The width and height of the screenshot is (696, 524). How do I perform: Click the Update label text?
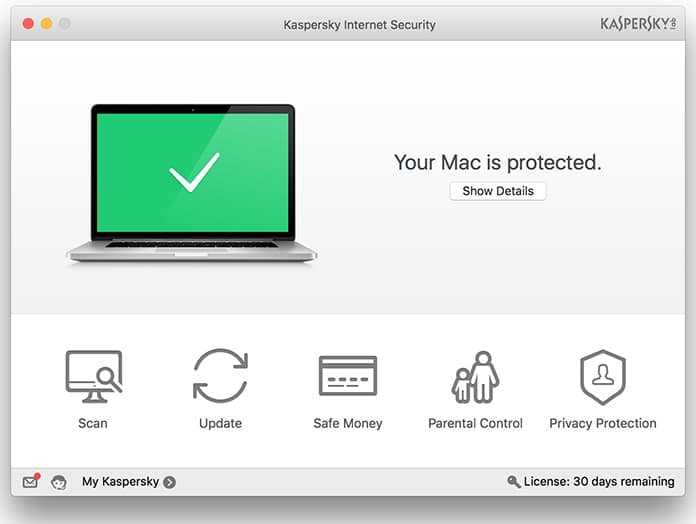coord(221,423)
